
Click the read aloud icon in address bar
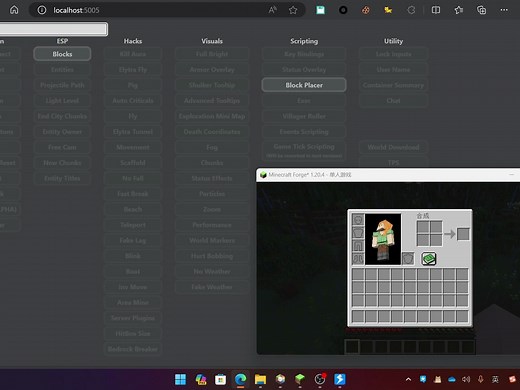(272, 10)
